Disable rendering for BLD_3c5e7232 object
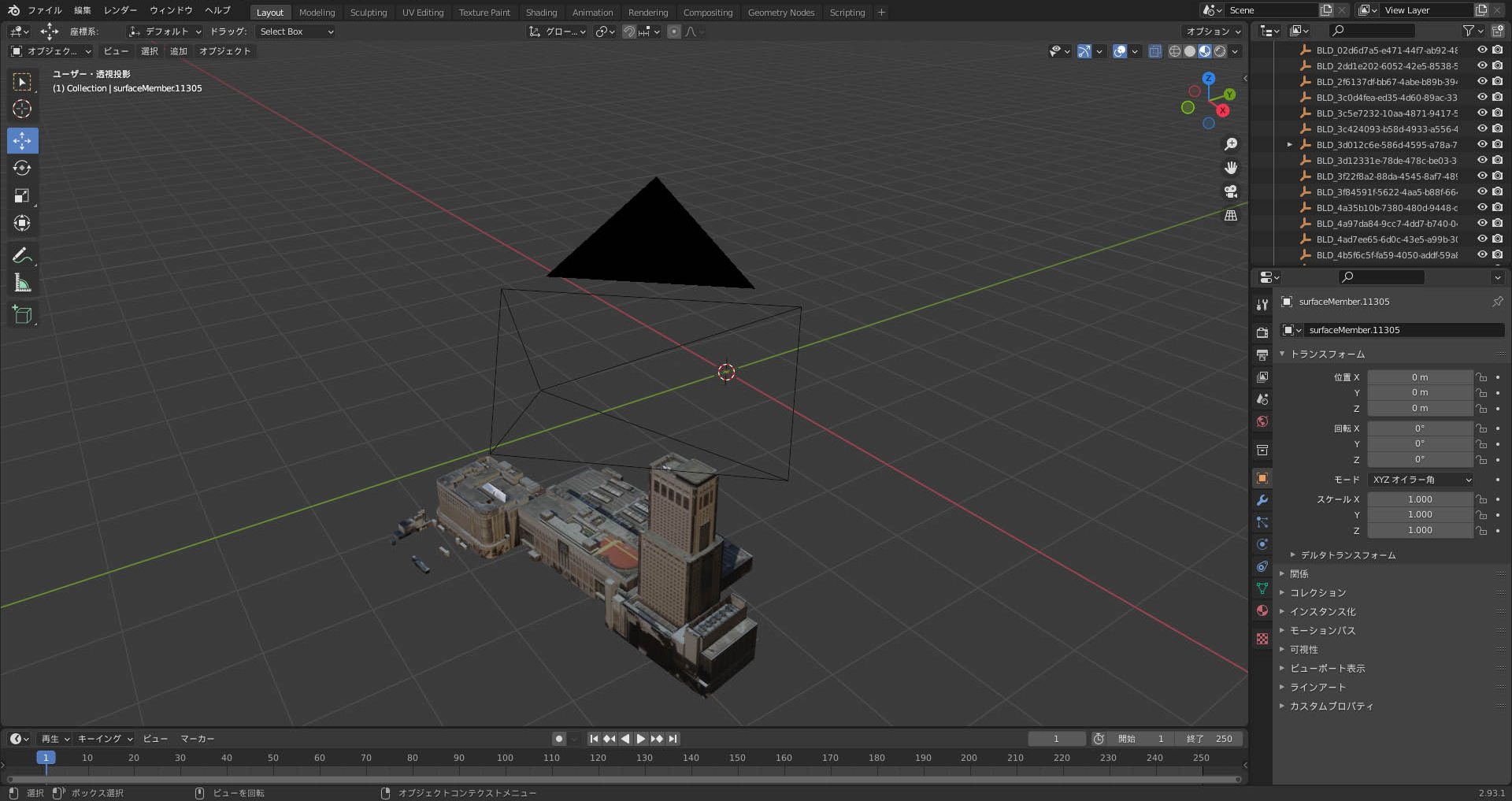Viewport: 1512px width, 801px height. pyautogui.click(x=1497, y=113)
